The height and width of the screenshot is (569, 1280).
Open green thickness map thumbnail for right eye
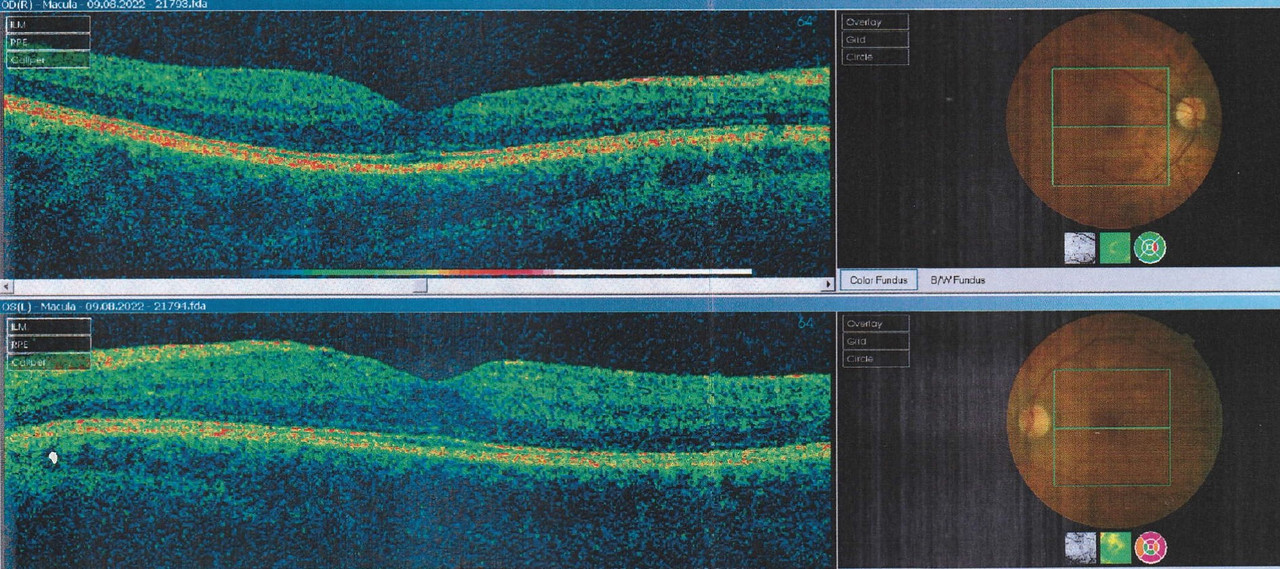1115,247
